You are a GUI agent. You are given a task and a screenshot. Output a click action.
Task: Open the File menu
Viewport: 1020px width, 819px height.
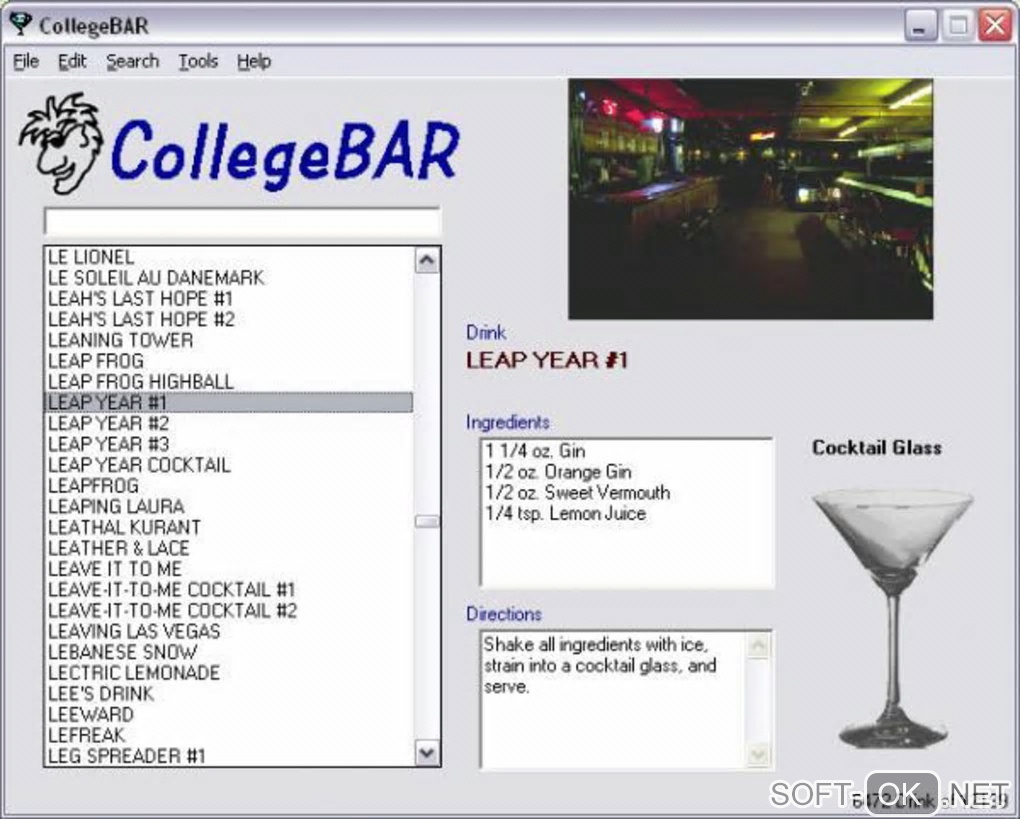[x=26, y=61]
